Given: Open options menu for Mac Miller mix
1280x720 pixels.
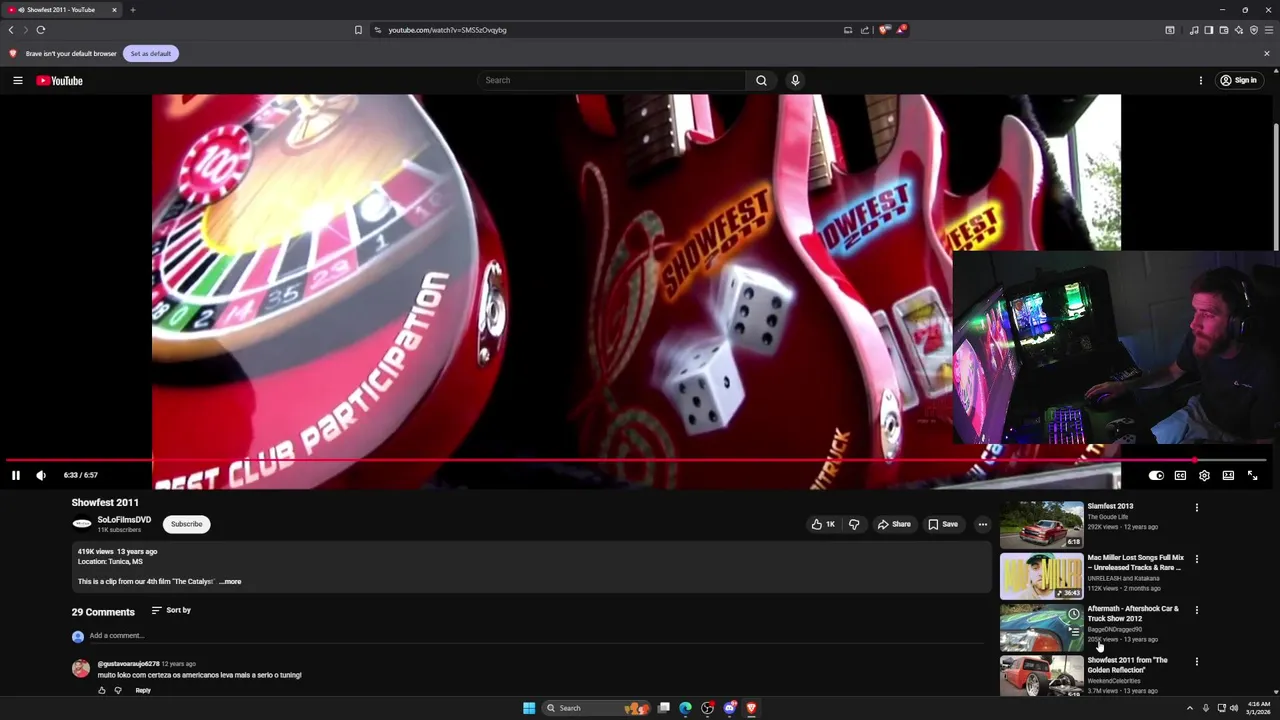Looking at the screenshot, I should pos(1197,559).
